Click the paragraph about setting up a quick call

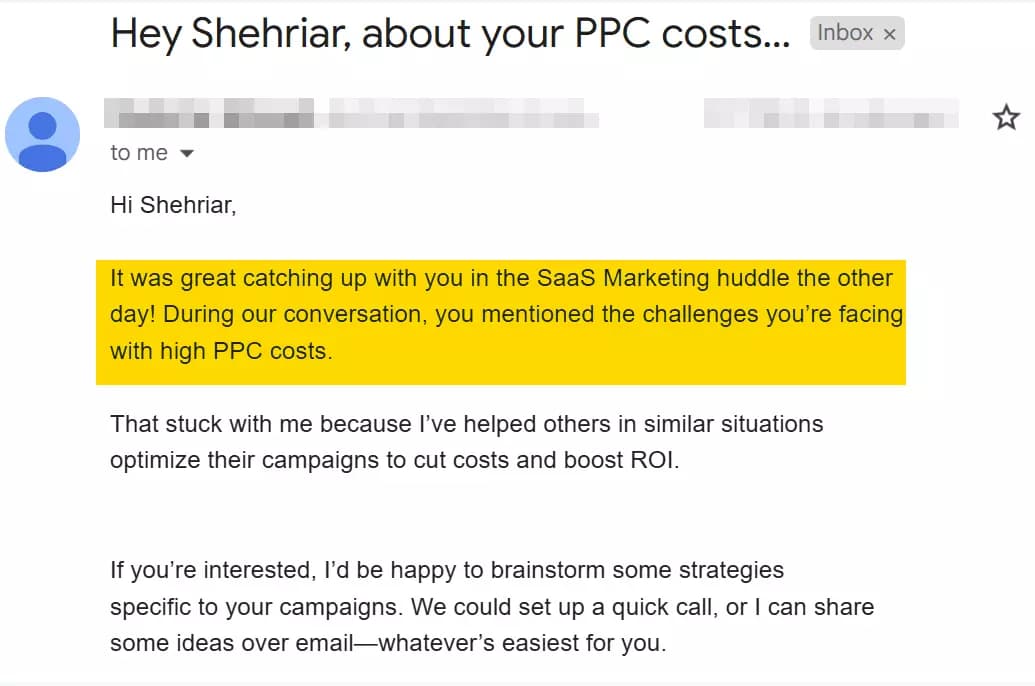(x=490, y=606)
